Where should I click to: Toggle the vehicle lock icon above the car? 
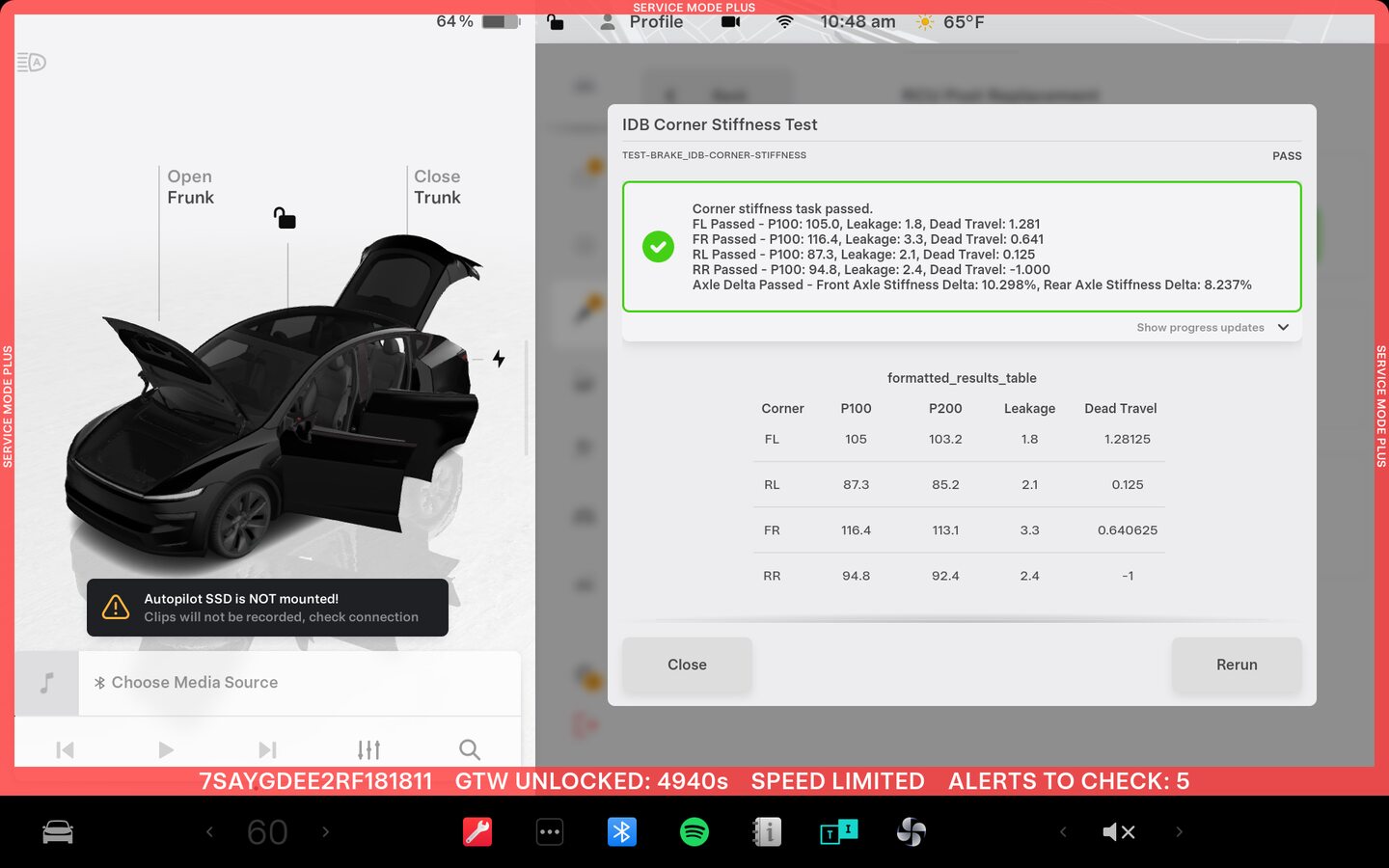285,218
